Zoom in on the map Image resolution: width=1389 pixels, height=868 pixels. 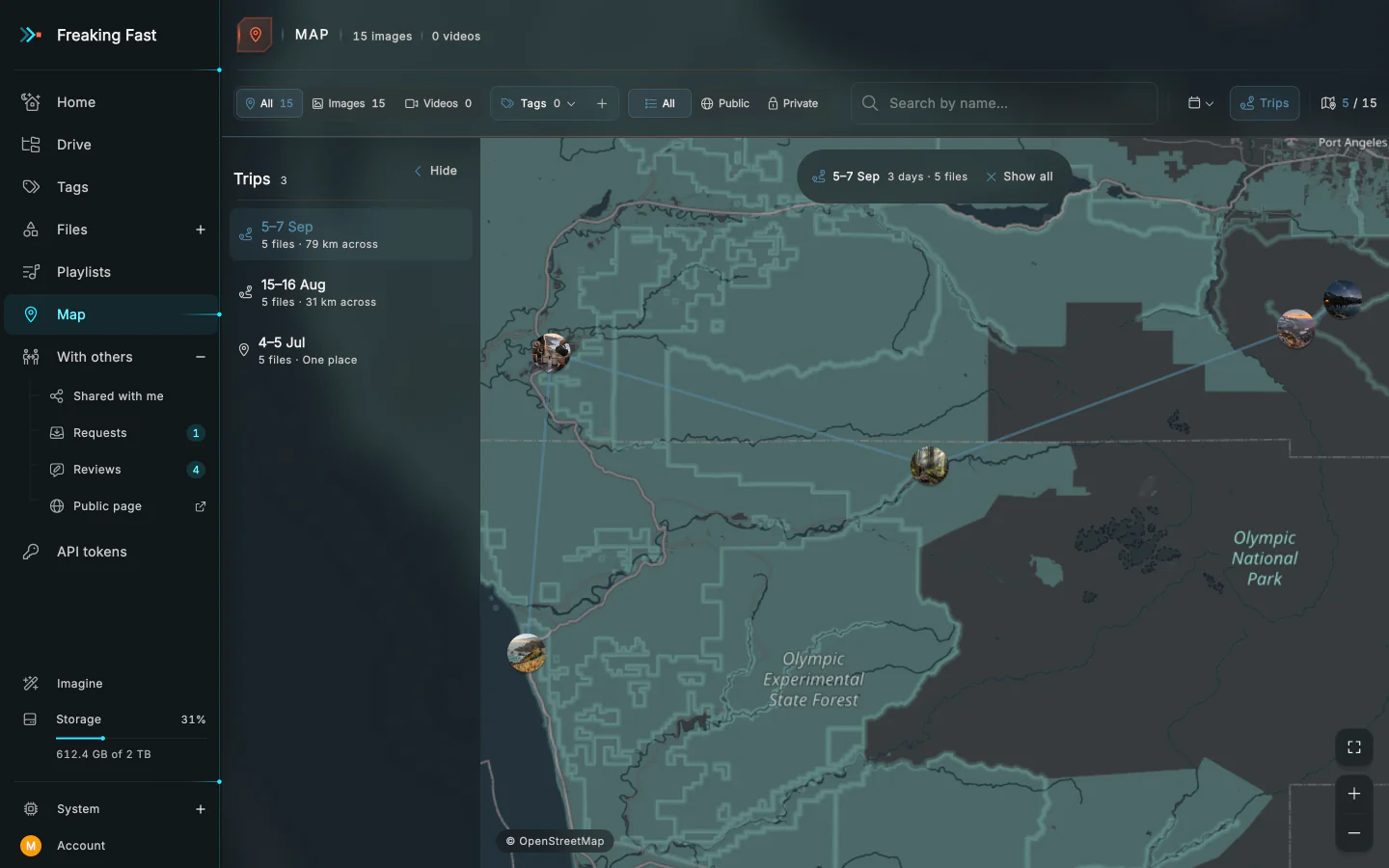(x=1354, y=793)
